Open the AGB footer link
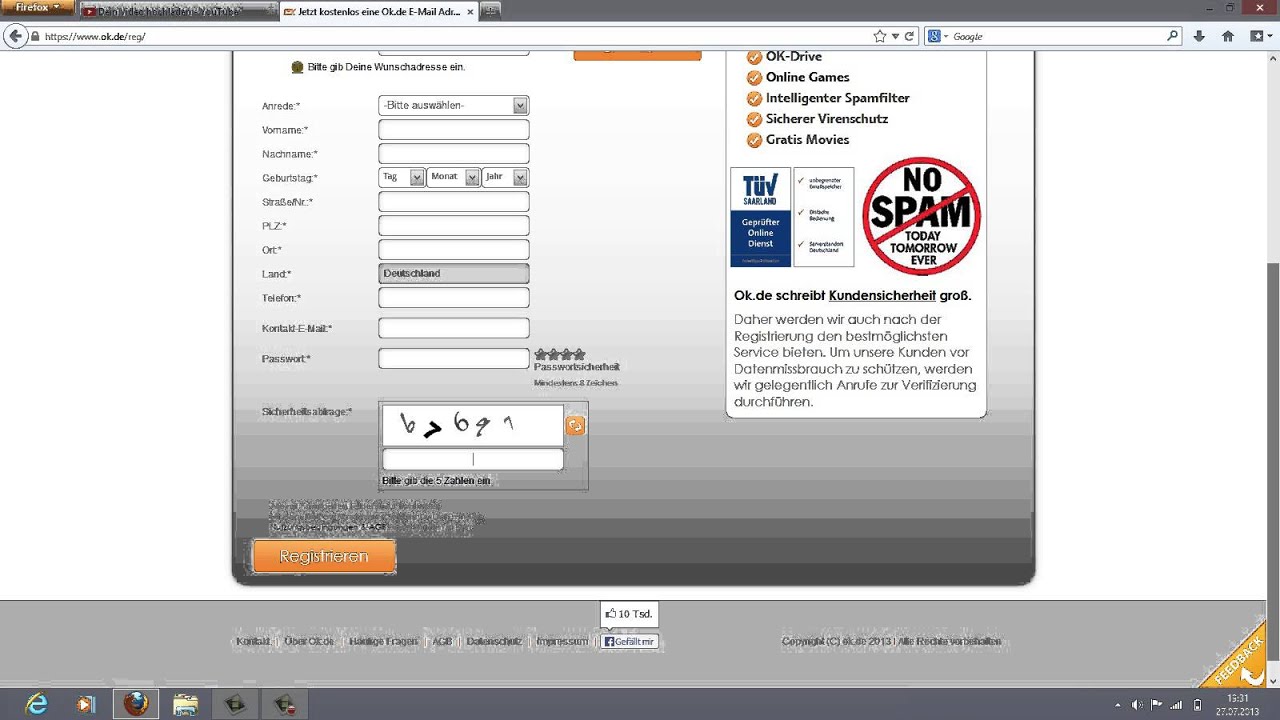The image size is (1280, 720). coord(442,641)
